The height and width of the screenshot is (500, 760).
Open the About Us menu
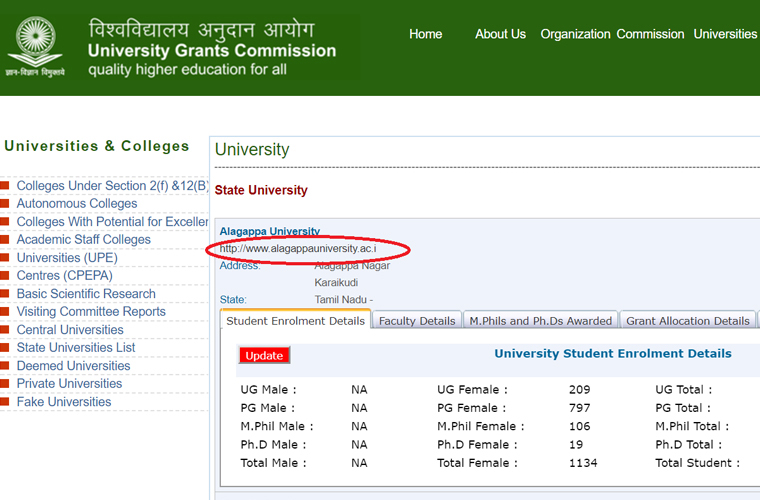pos(500,34)
